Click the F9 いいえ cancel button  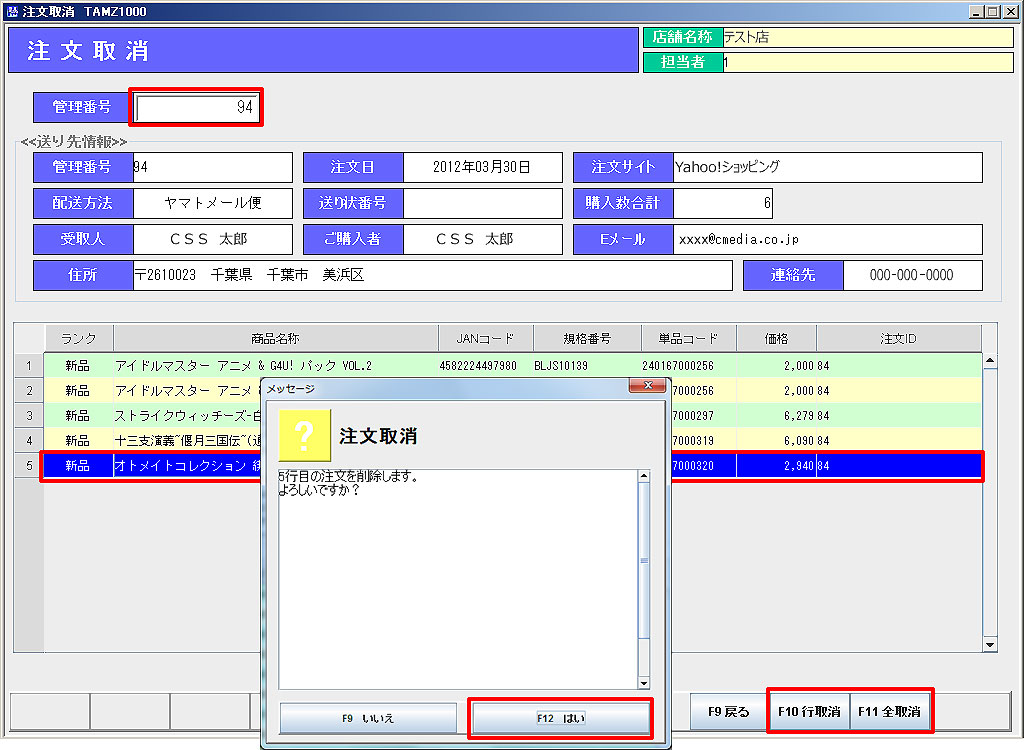[368, 718]
